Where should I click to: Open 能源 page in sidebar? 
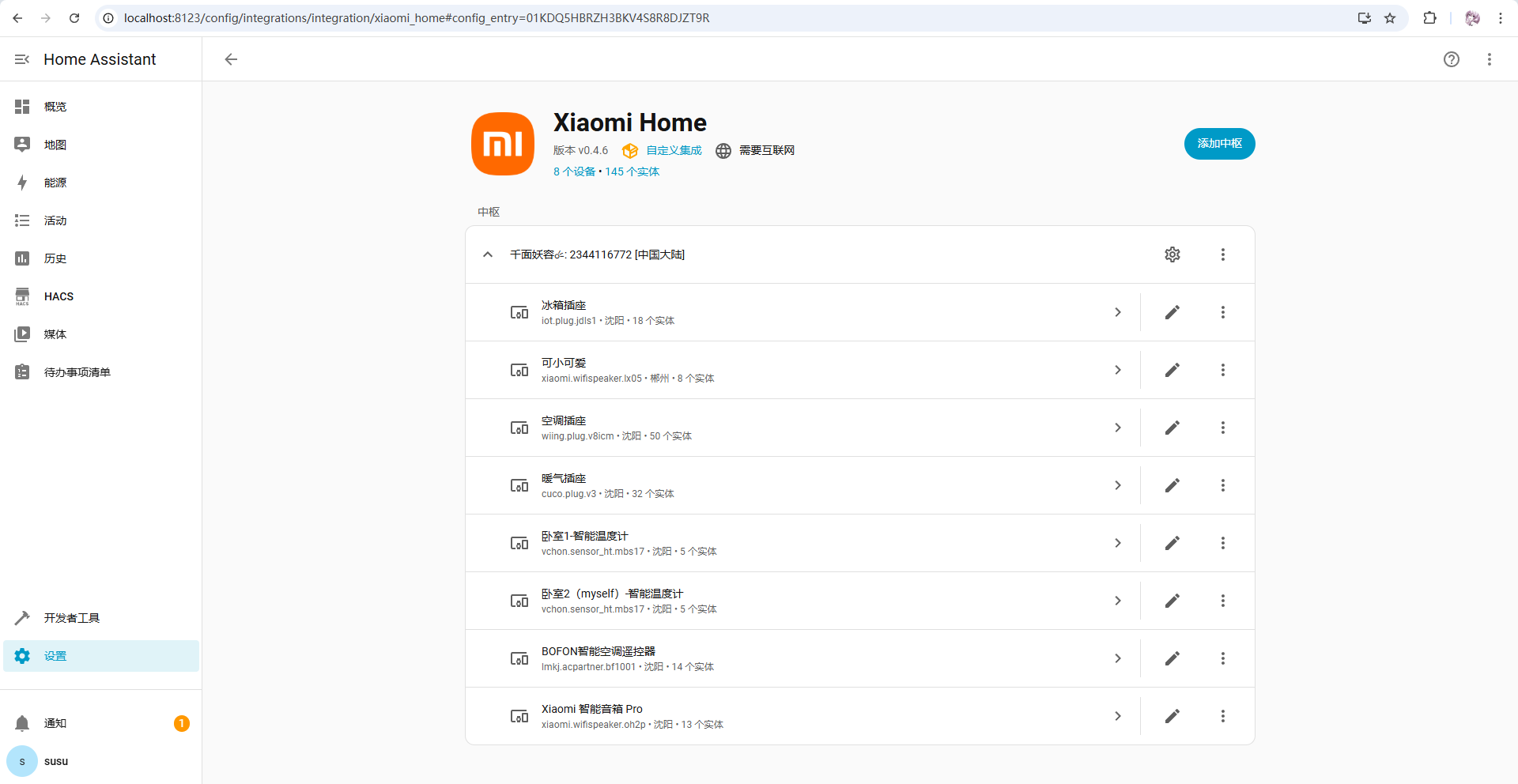pos(55,183)
